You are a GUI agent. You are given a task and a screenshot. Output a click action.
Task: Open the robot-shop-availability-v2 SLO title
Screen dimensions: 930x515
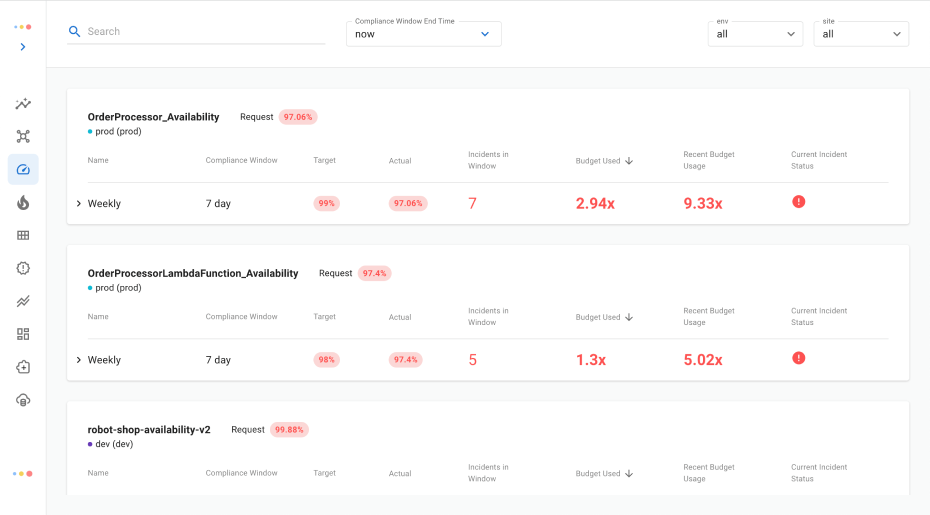coord(149,430)
